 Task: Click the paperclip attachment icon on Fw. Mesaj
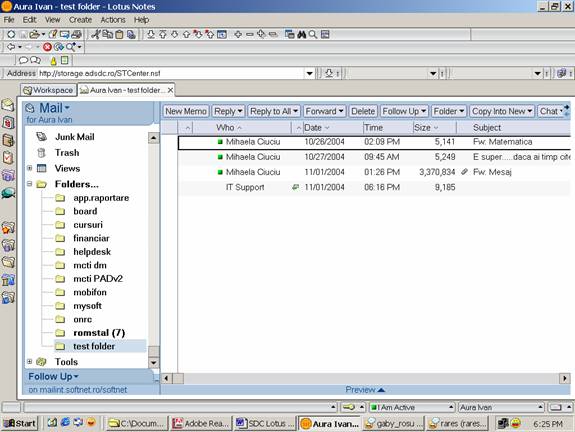(464, 172)
